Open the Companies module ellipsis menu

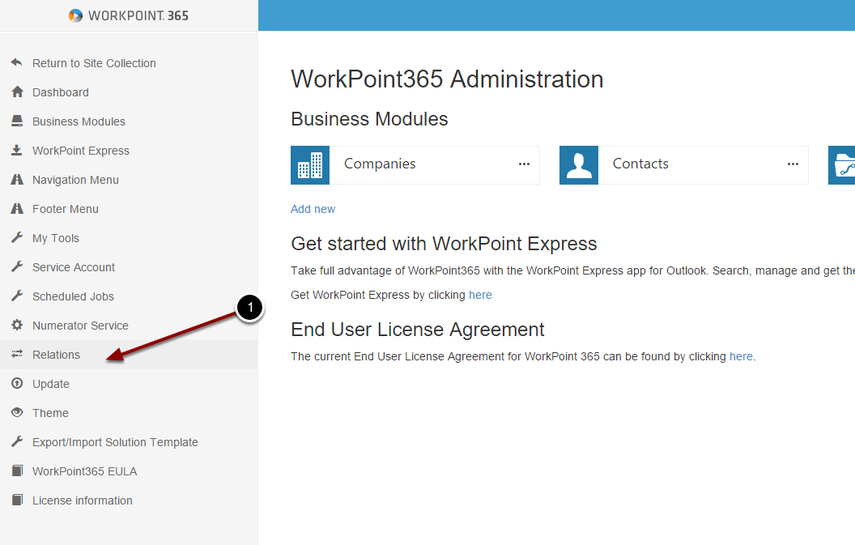tap(524, 164)
